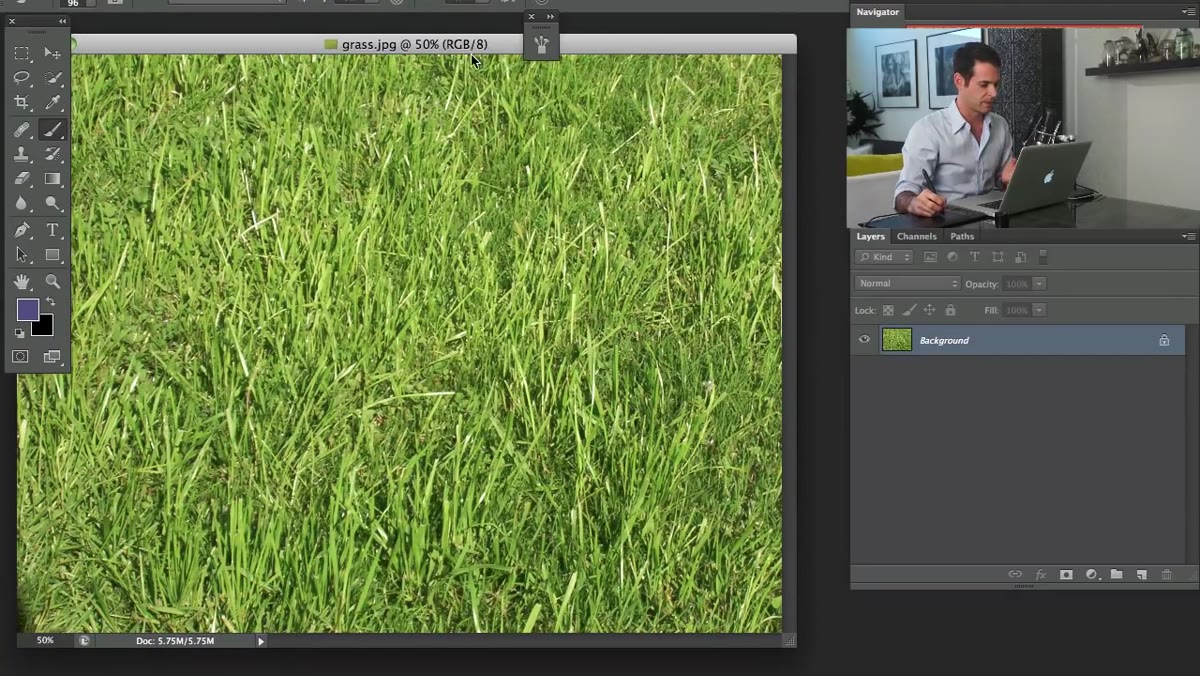The height and width of the screenshot is (676, 1200).
Task: Toggle lock all
Action: (950, 310)
